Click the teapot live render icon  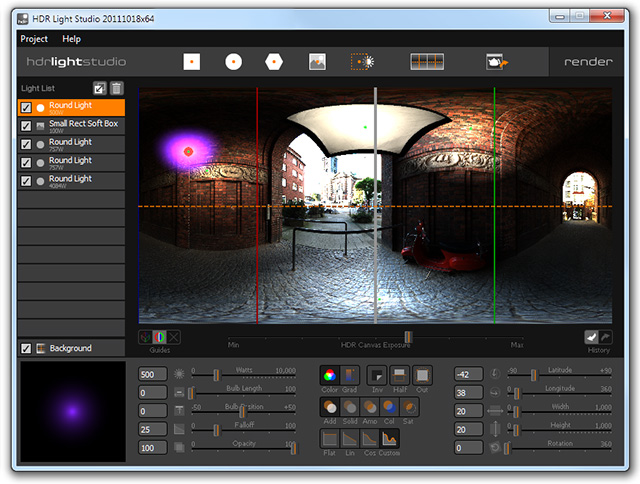[x=496, y=62]
